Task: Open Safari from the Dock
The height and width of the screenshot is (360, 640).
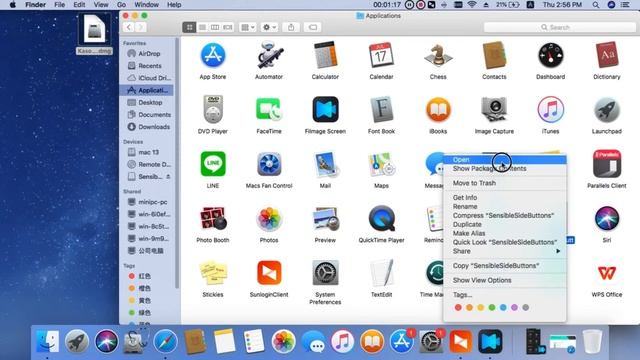Action: coord(165,341)
